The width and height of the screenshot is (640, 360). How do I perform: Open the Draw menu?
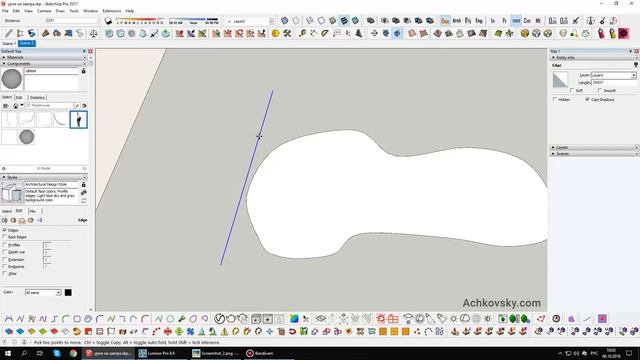tap(60, 11)
